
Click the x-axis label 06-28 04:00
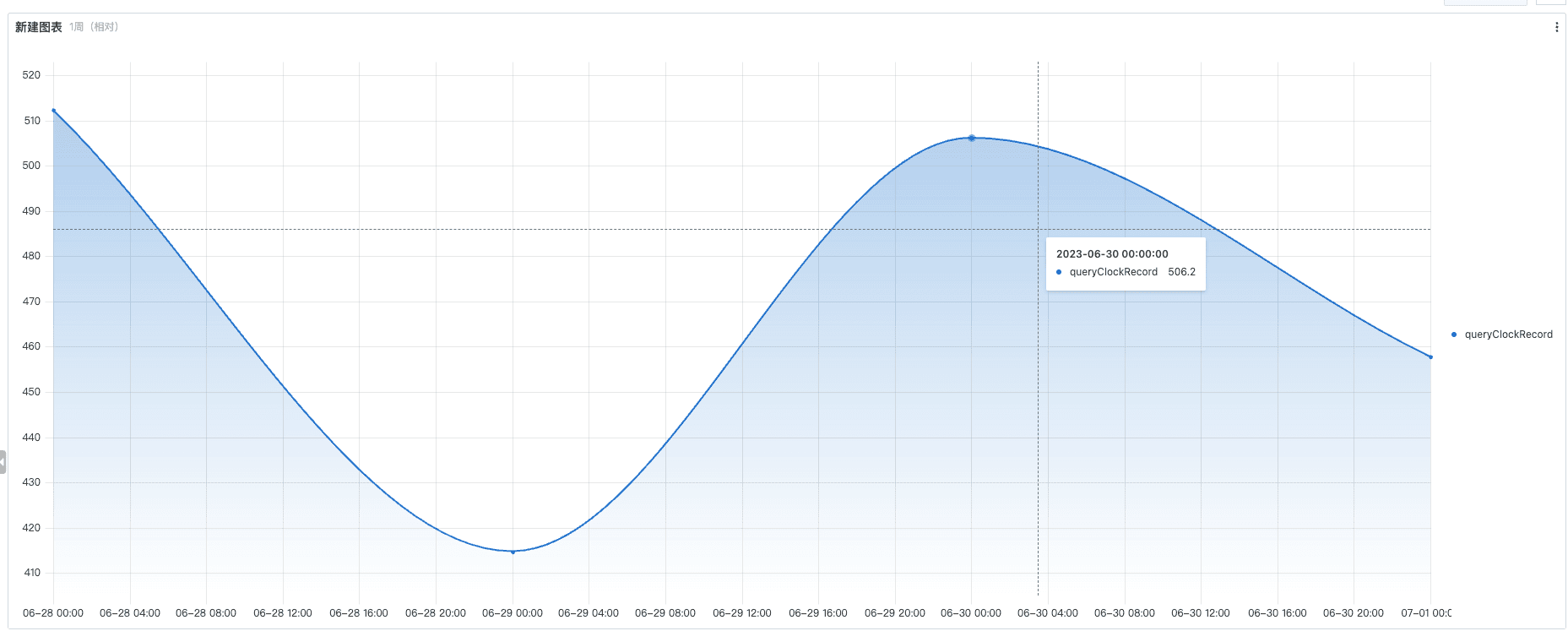[x=130, y=613]
